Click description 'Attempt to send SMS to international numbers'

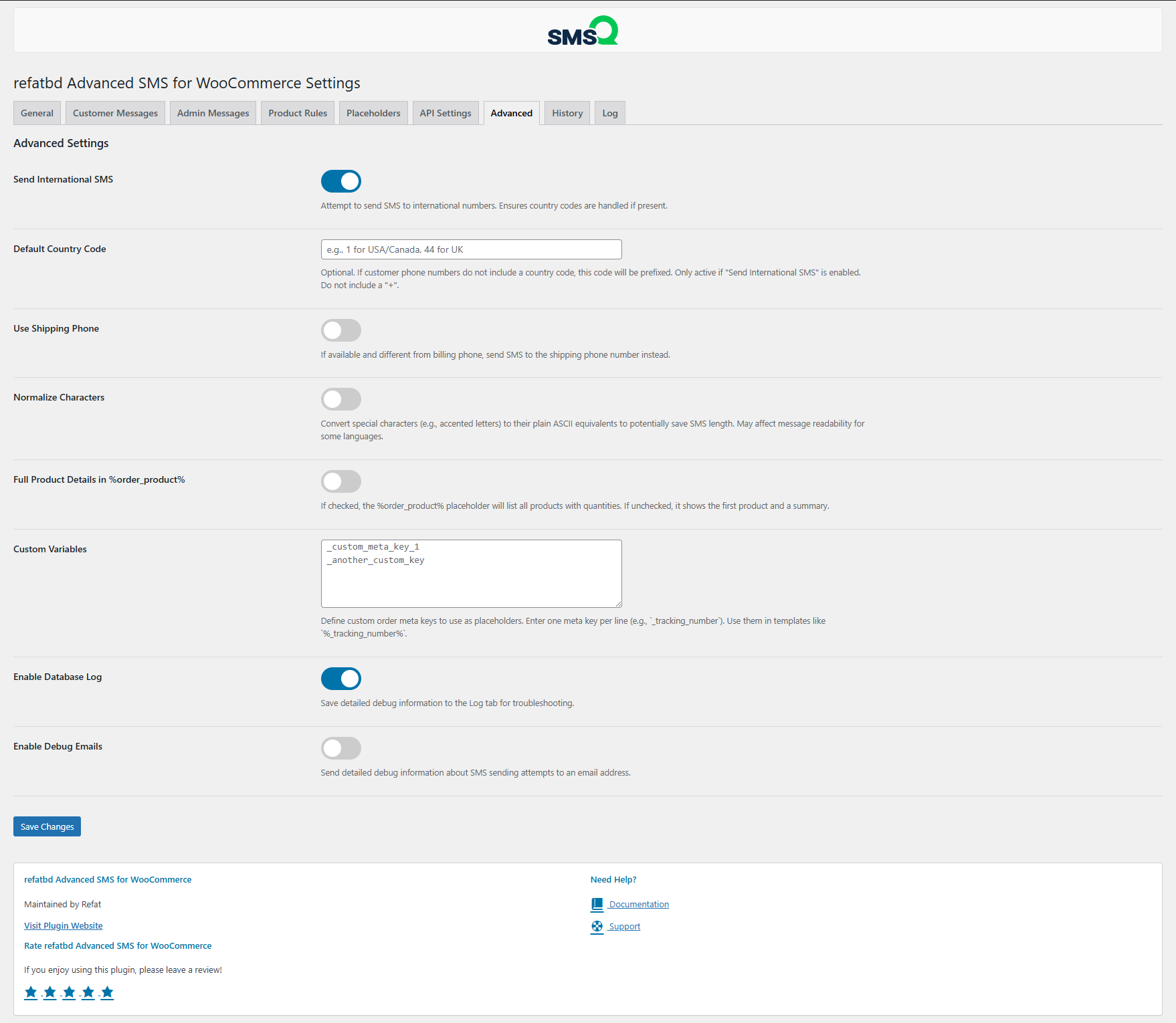(x=494, y=206)
